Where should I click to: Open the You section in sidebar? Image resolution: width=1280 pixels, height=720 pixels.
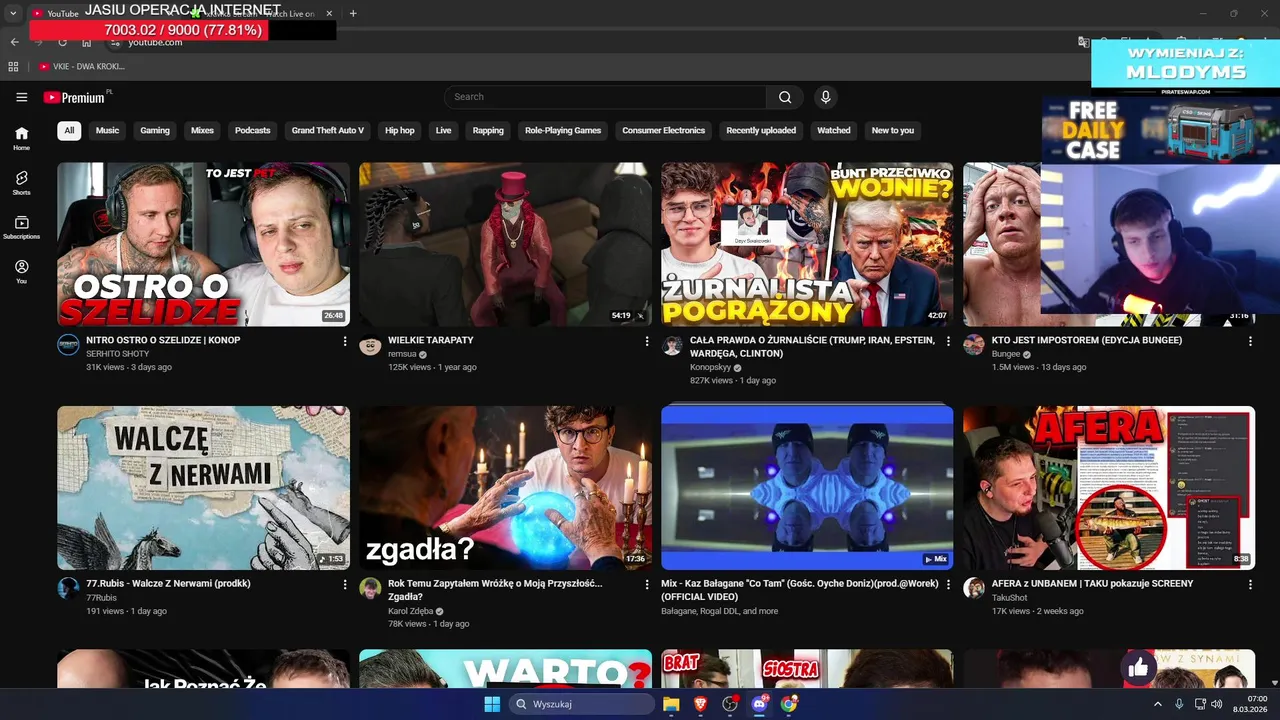(21, 271)
